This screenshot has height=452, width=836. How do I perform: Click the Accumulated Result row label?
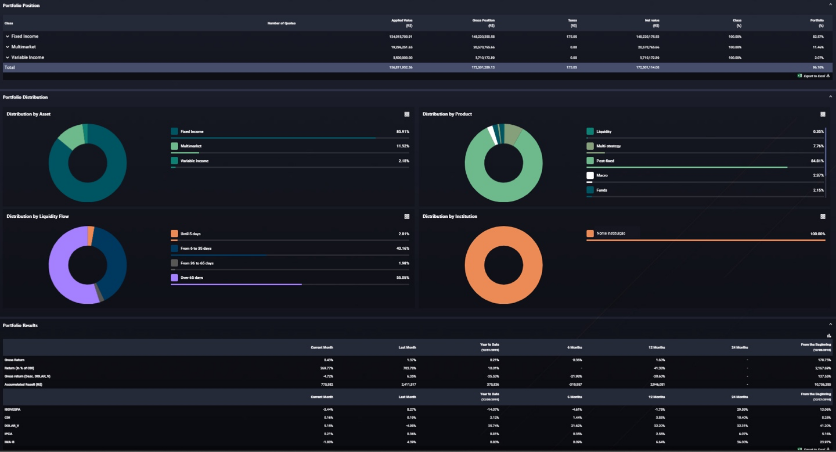(x=23, y=384)
